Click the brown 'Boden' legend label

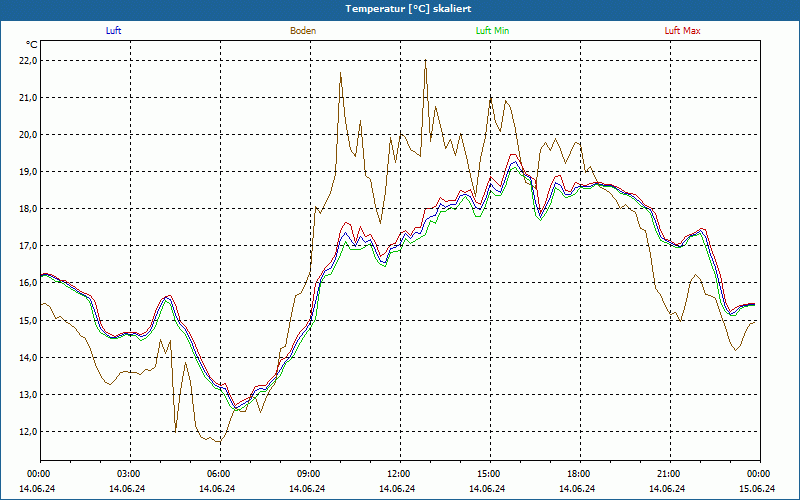click(x=303, y=31)
